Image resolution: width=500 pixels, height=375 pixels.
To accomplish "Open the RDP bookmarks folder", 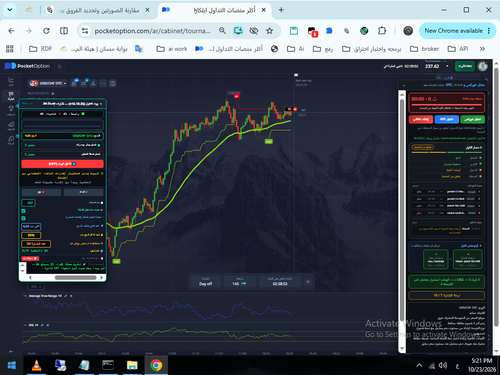I will pos(40,49).
